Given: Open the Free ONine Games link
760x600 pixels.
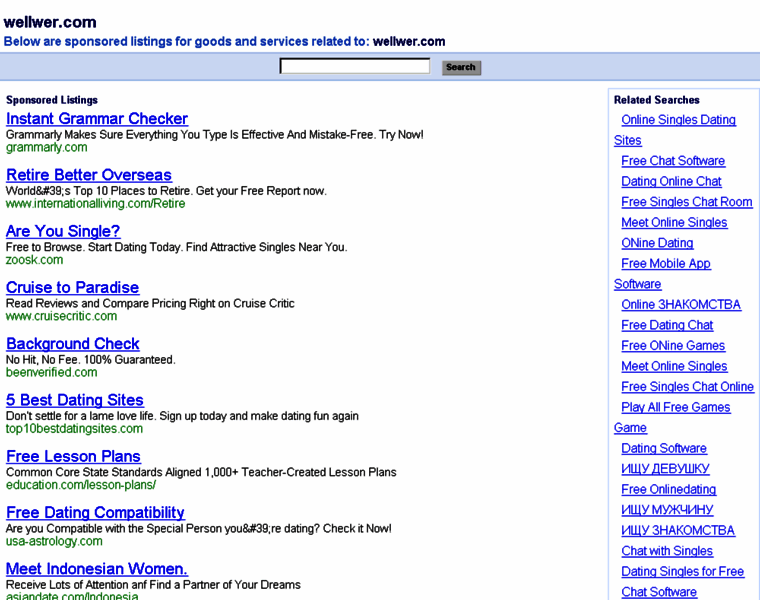Looking at the screenshot, I should (673, 346).
